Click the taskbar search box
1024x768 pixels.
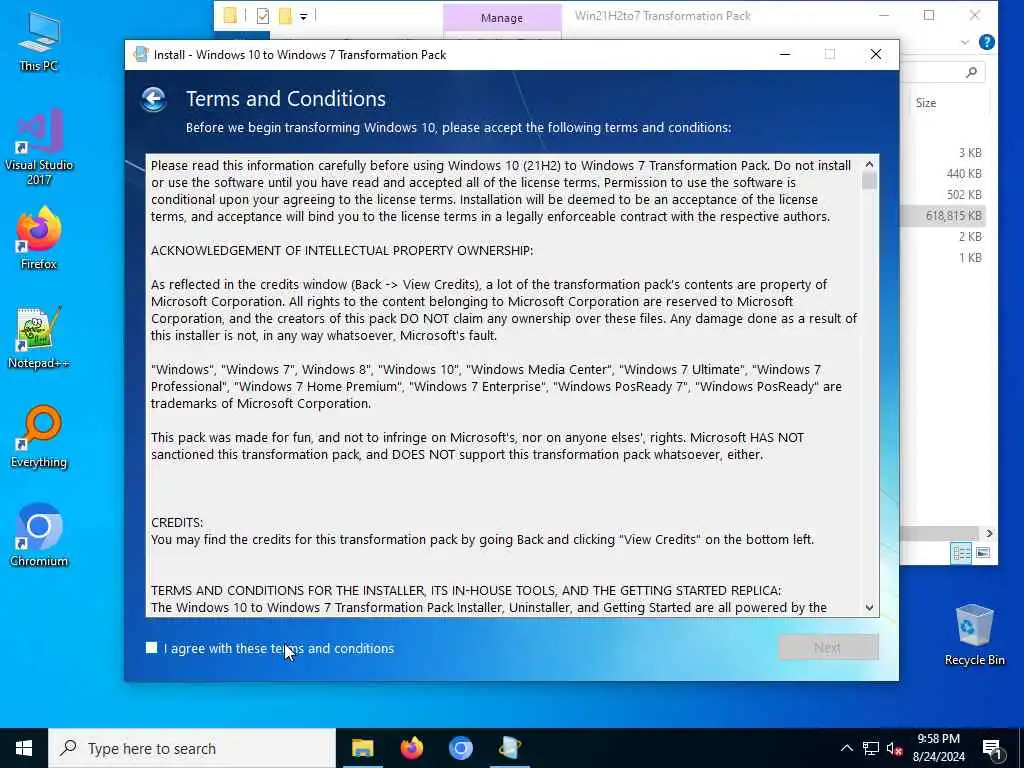click(x=192, y=748)
